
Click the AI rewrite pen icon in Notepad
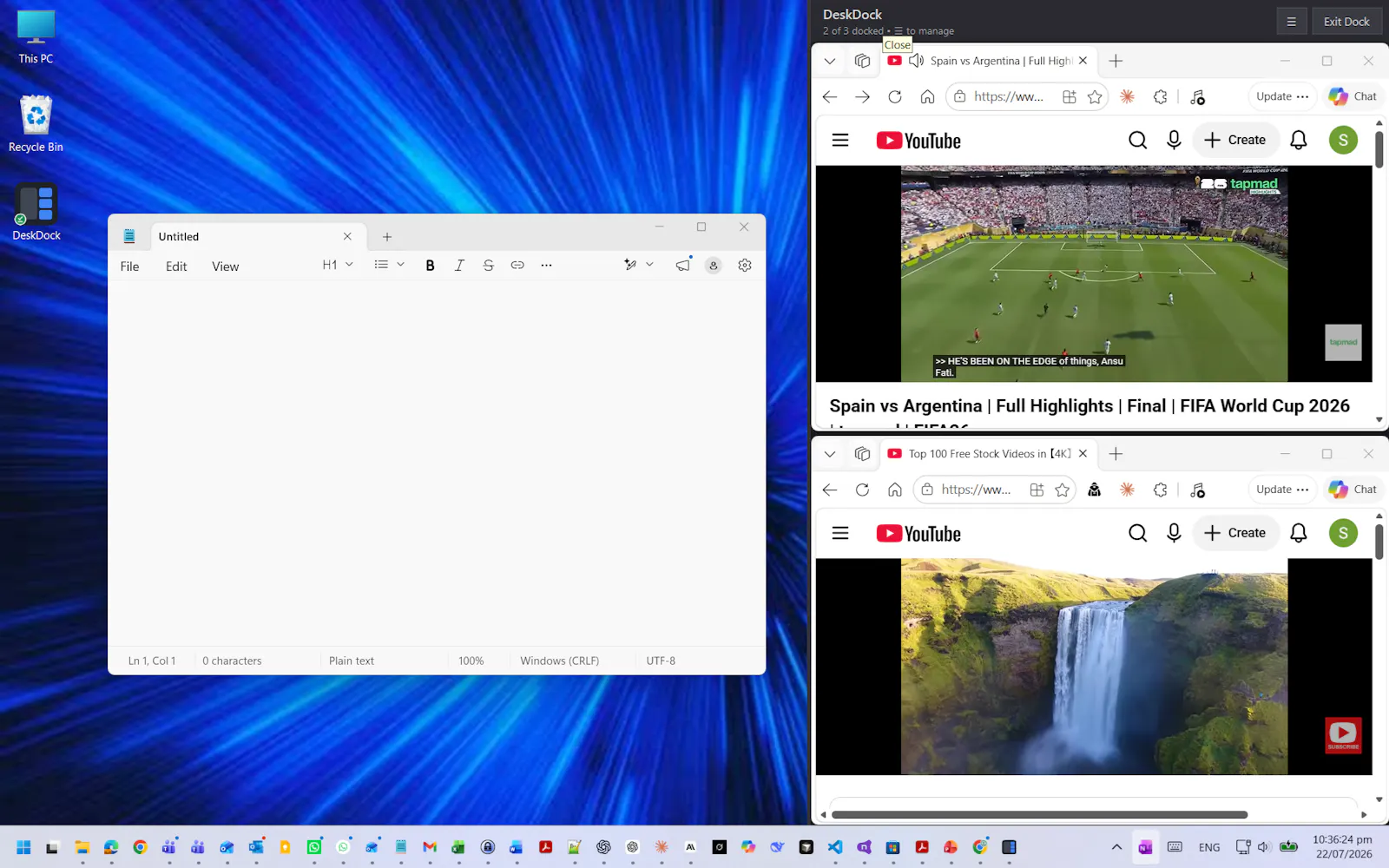click(630, 265)
